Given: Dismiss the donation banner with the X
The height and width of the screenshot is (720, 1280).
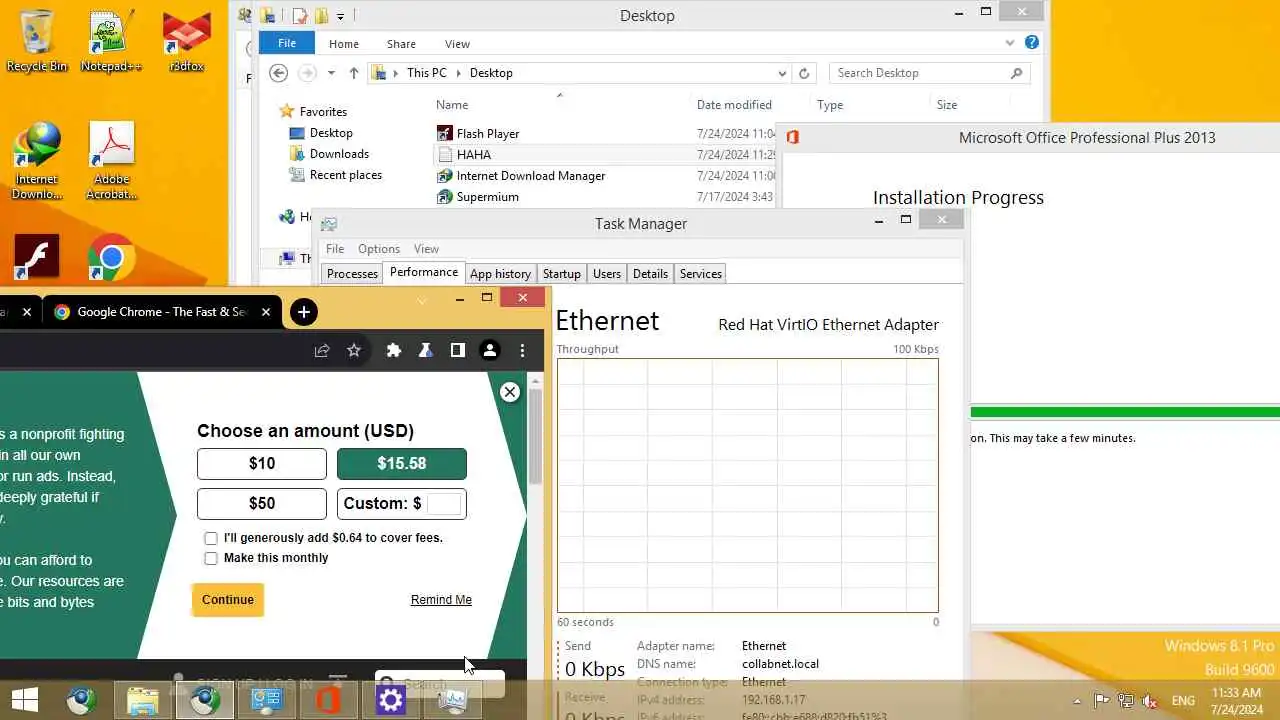Looking at the screenshot, I should tap(510, 392).
